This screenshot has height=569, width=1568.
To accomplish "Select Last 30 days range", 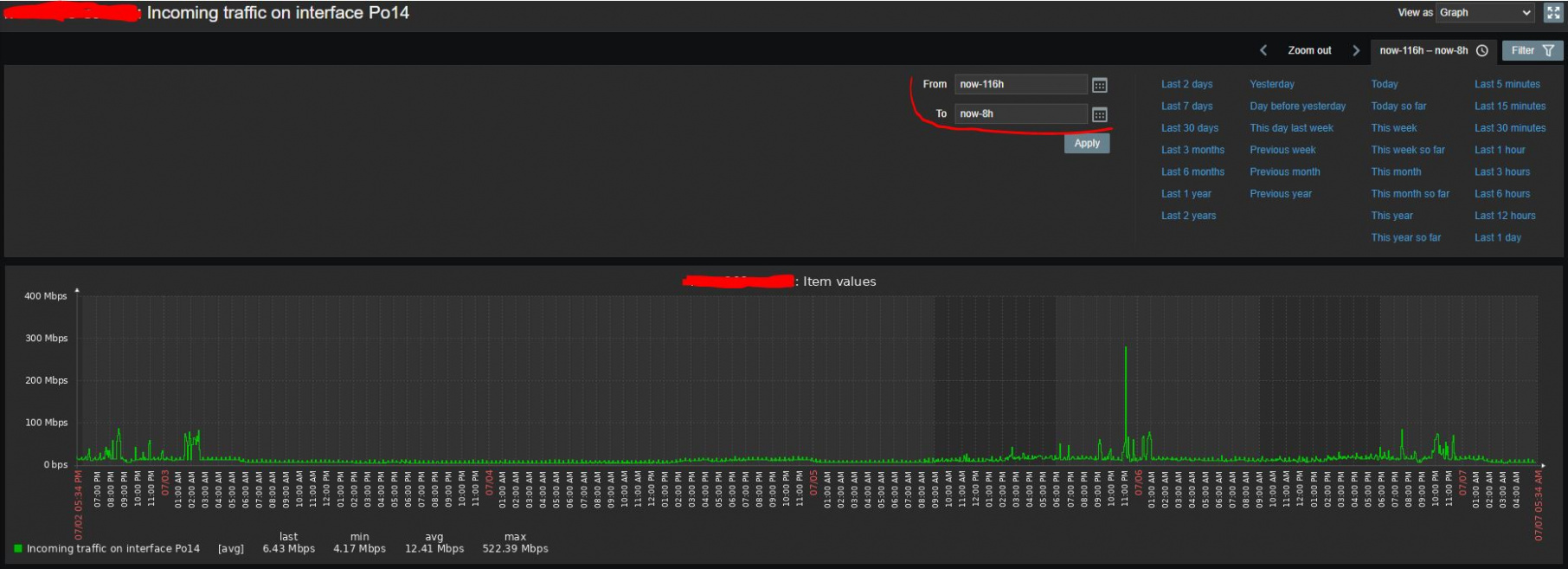I will click(1190, 127).
